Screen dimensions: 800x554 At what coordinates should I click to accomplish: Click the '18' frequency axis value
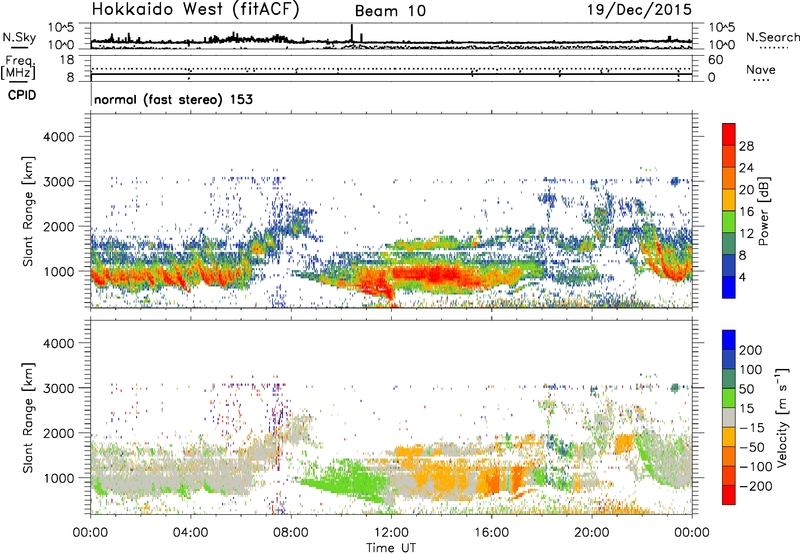[67, 60]
